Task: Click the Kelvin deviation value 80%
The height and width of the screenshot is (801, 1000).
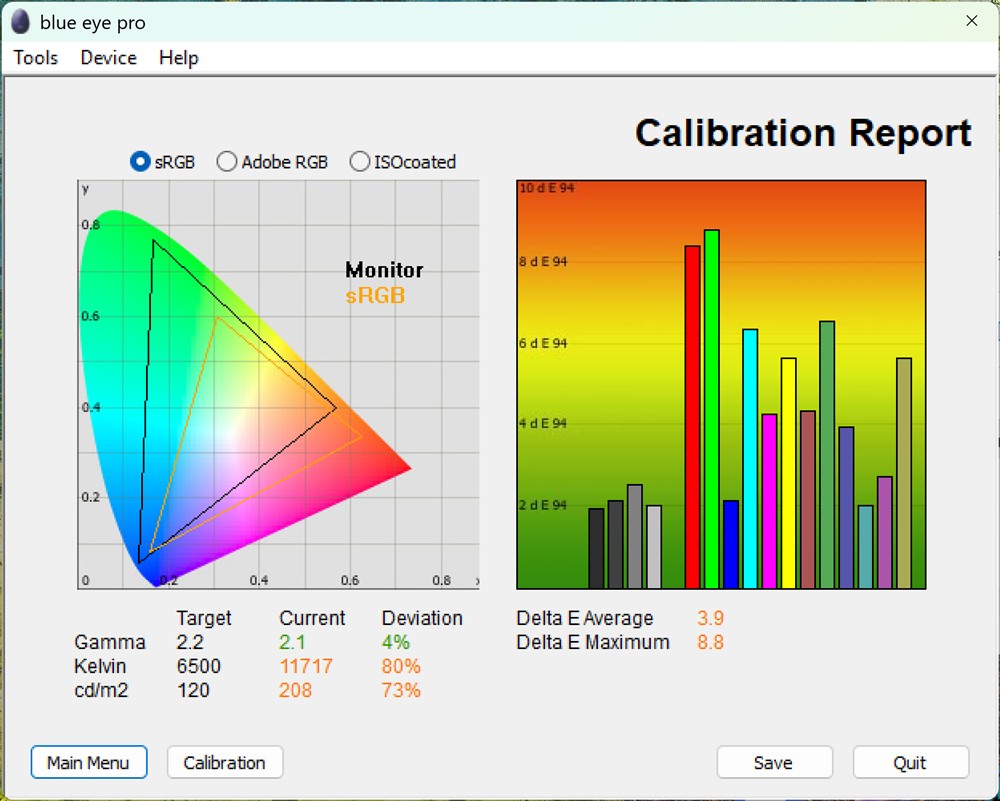Action: [x=400, y=666]
